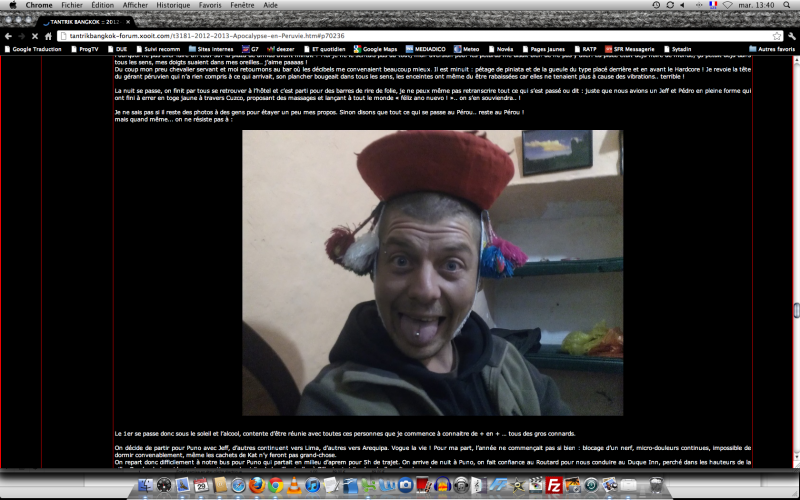Launch FileZilla from the Dock

554,485
